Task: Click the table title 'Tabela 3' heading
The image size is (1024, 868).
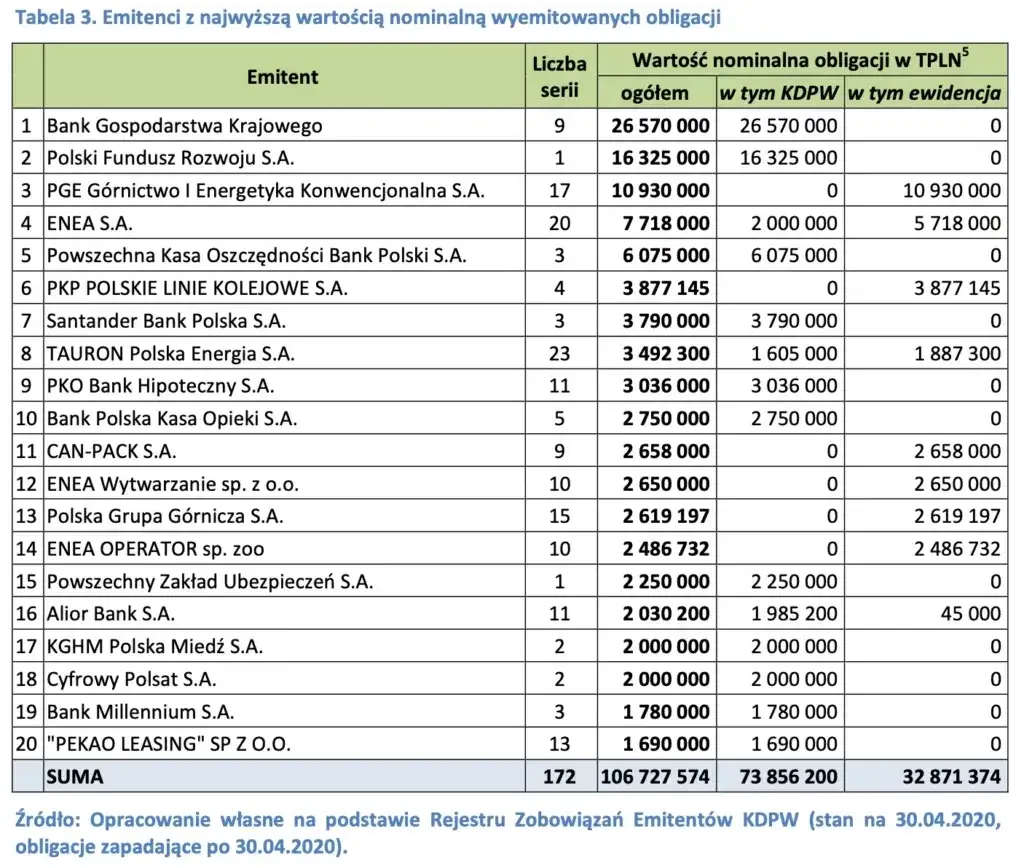Action: coord(370,18)
